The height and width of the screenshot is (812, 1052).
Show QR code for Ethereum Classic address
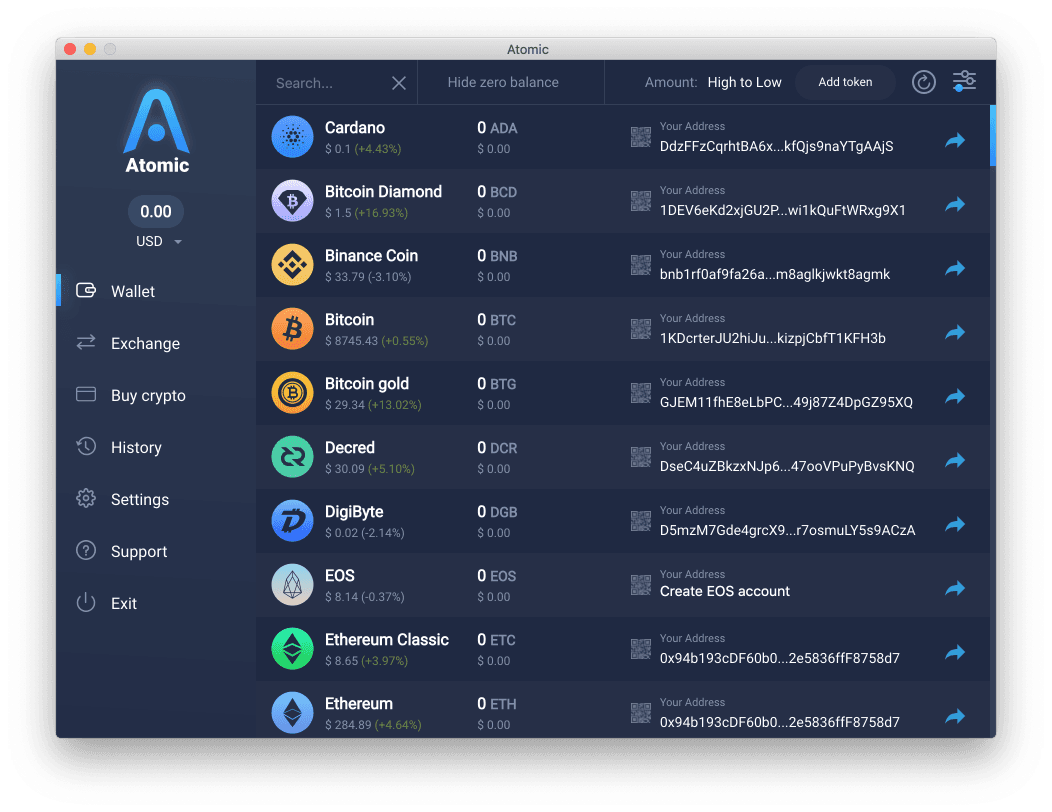641,649
